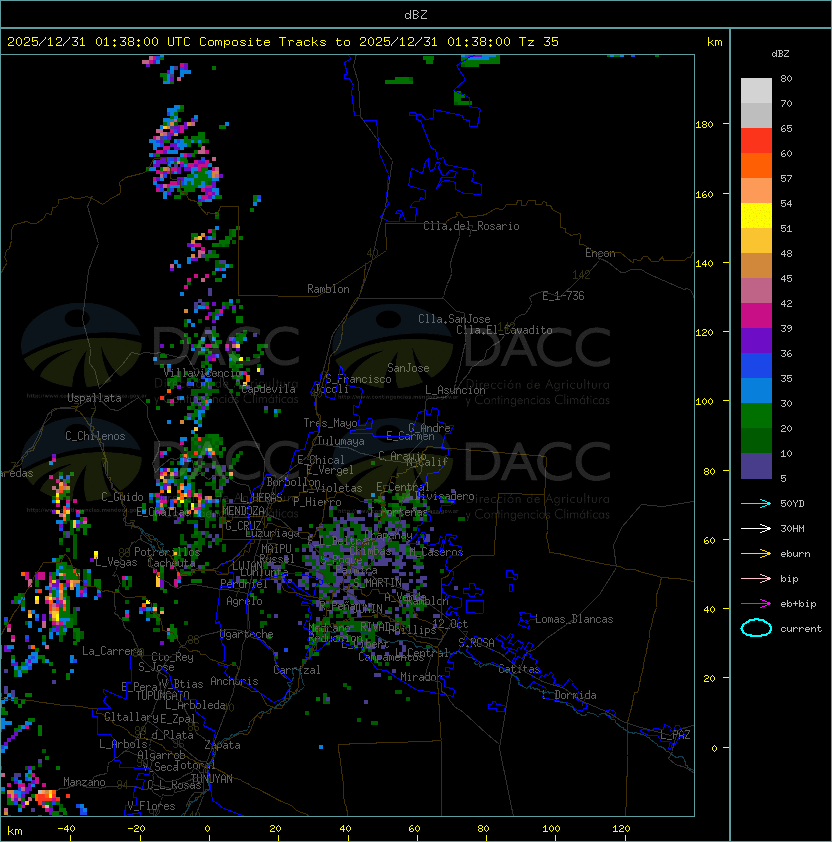Click the Catitas place label
Viewport: 832px width, 842px height.
click(519, 669)
